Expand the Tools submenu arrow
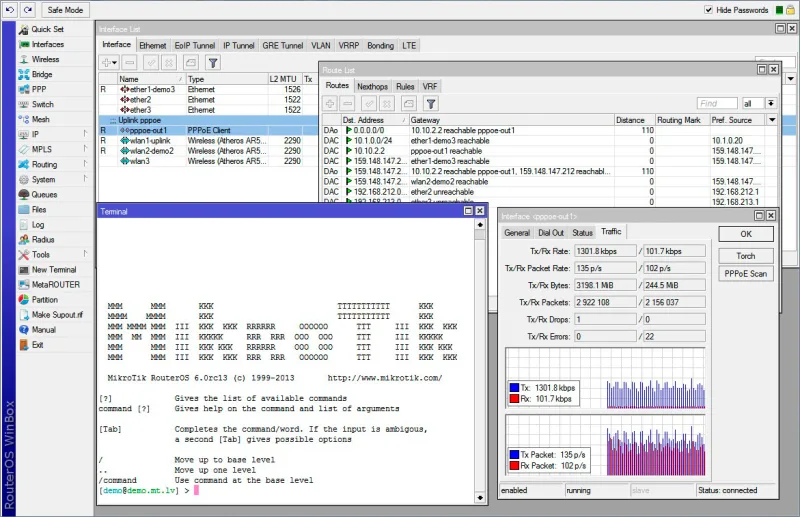The image size is (800, 517). 85,254
